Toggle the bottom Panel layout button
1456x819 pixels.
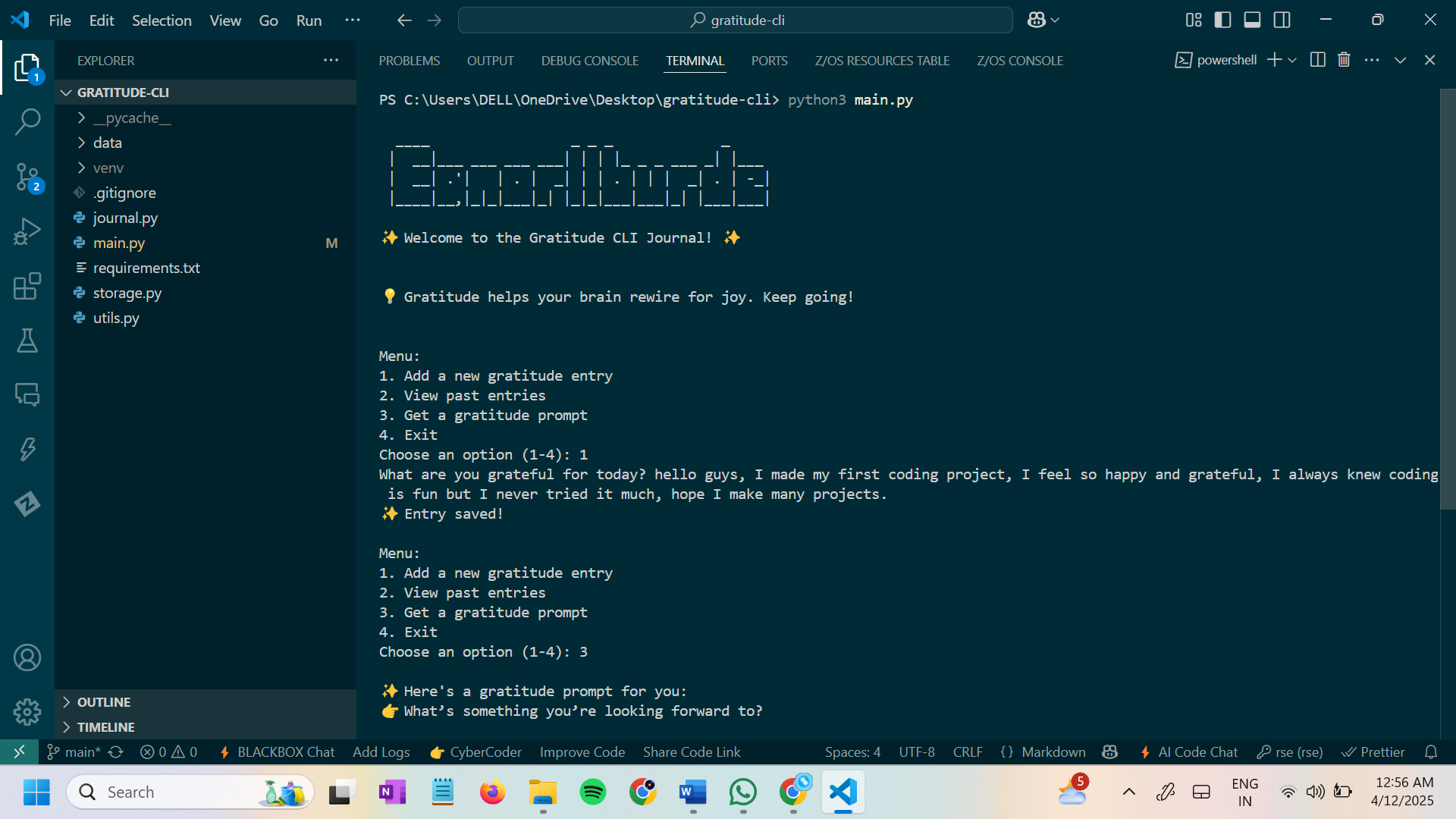click(x=1252, y=20)
